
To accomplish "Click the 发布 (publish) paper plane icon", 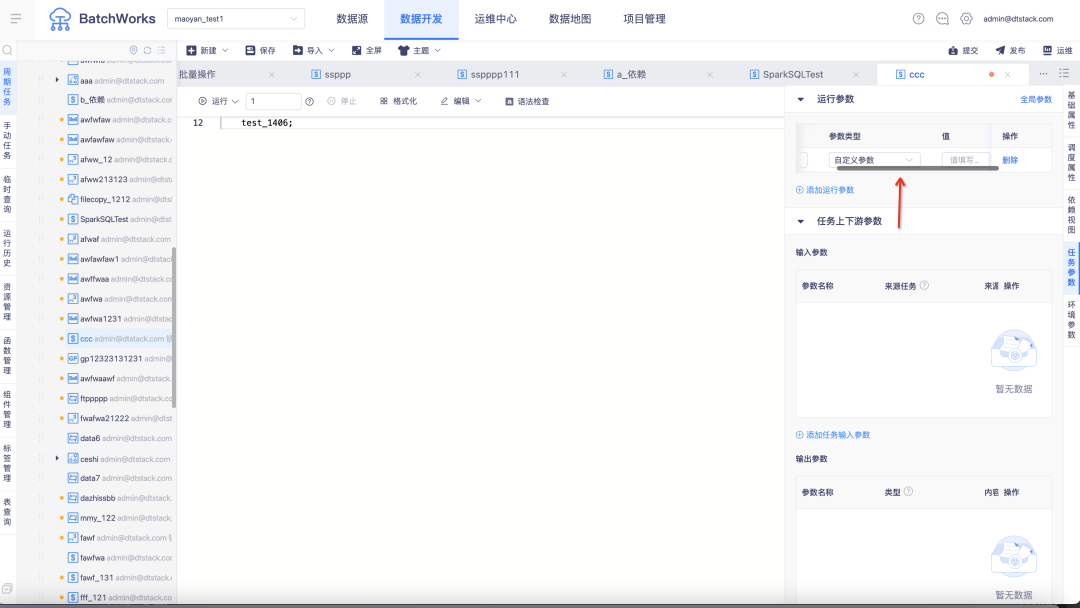I will pos(1000,50).
